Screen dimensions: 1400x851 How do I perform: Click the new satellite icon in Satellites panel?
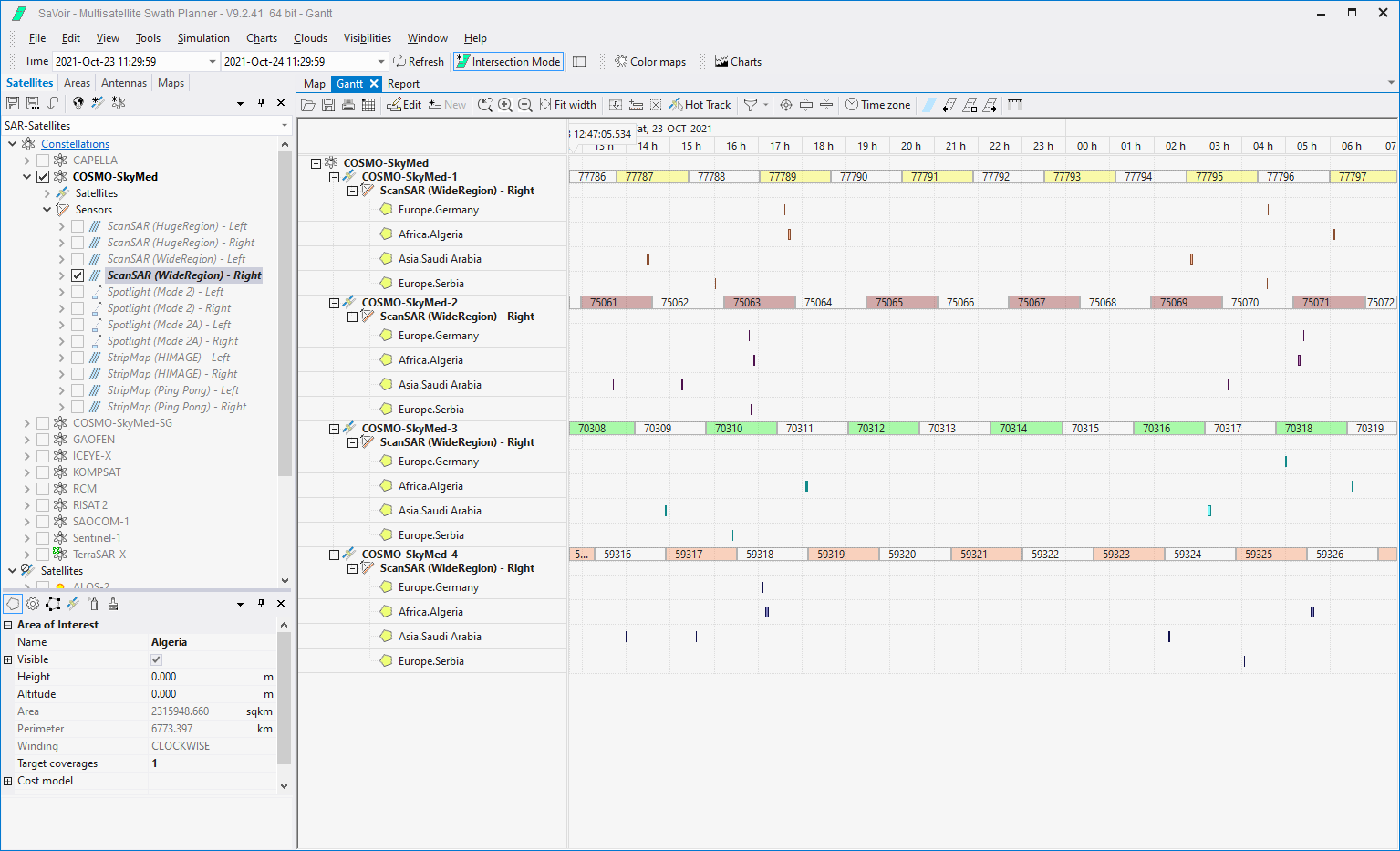click(x=98, y=103)
